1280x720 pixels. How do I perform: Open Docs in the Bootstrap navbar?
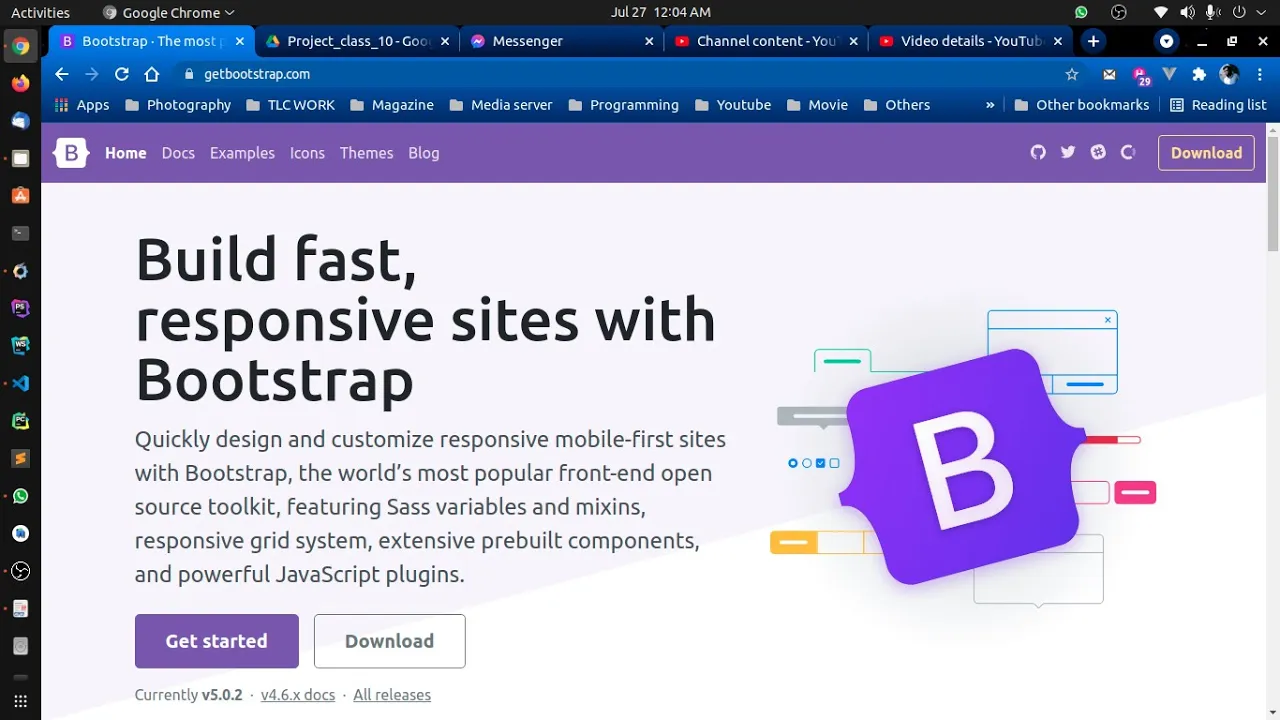click(x=178, y=153)
